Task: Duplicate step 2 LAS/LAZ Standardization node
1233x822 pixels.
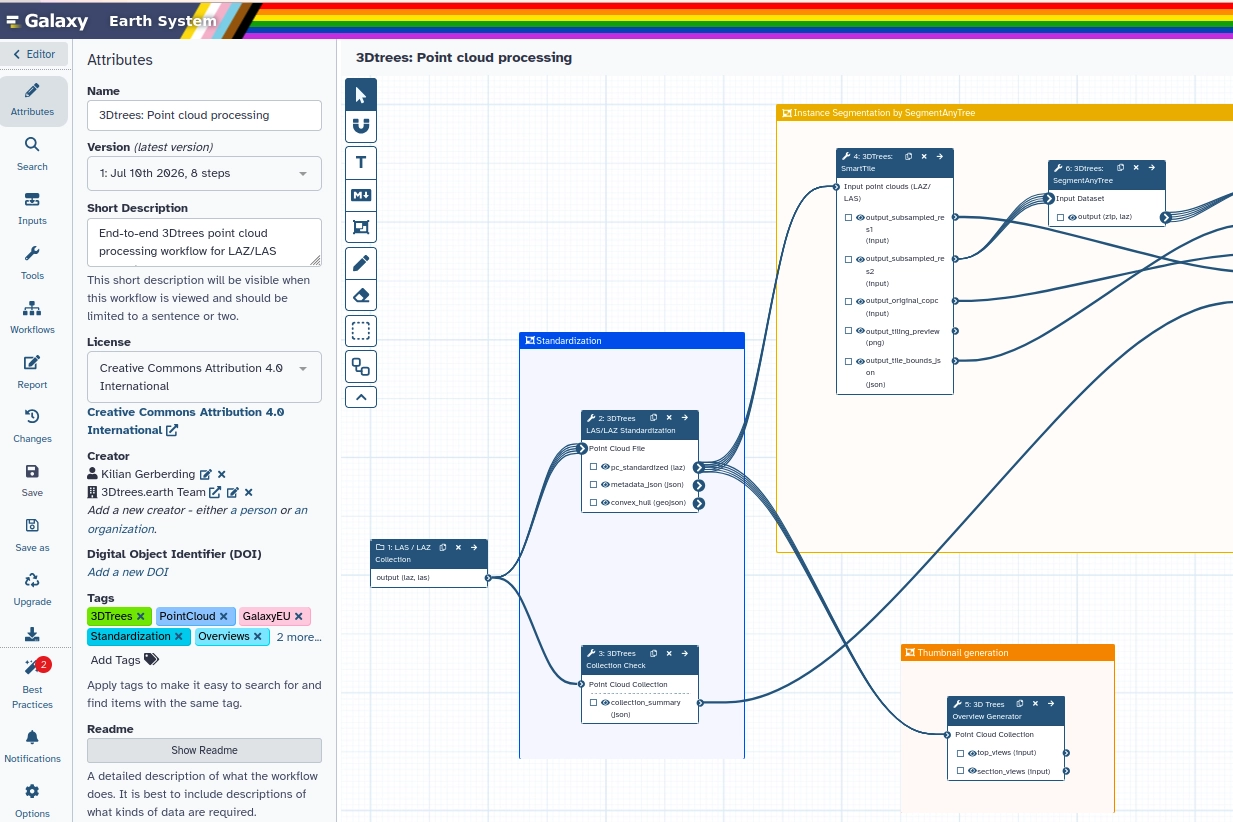Action: [653, 418]
